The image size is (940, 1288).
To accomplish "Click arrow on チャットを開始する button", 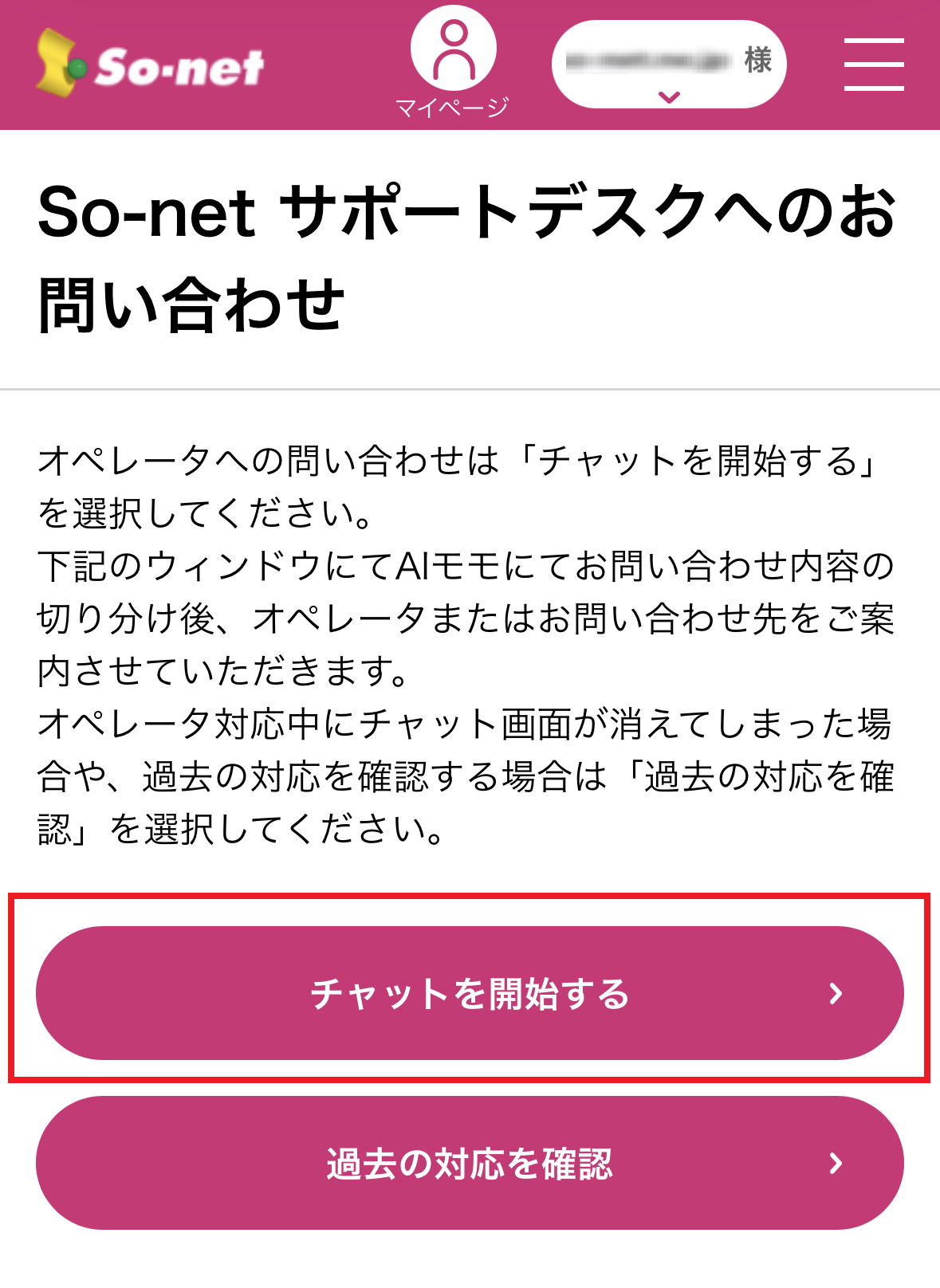I will pyautogui.click(x=836, y=993).
